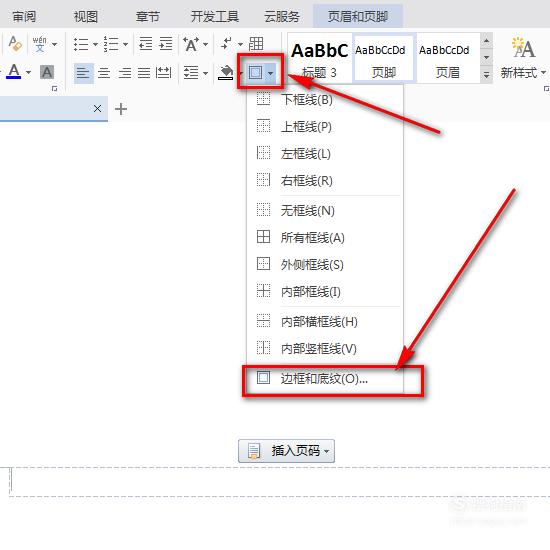This screenshot has height=550, width=550.
Task: Open the 视图 tab
Action: pos(86,16)
